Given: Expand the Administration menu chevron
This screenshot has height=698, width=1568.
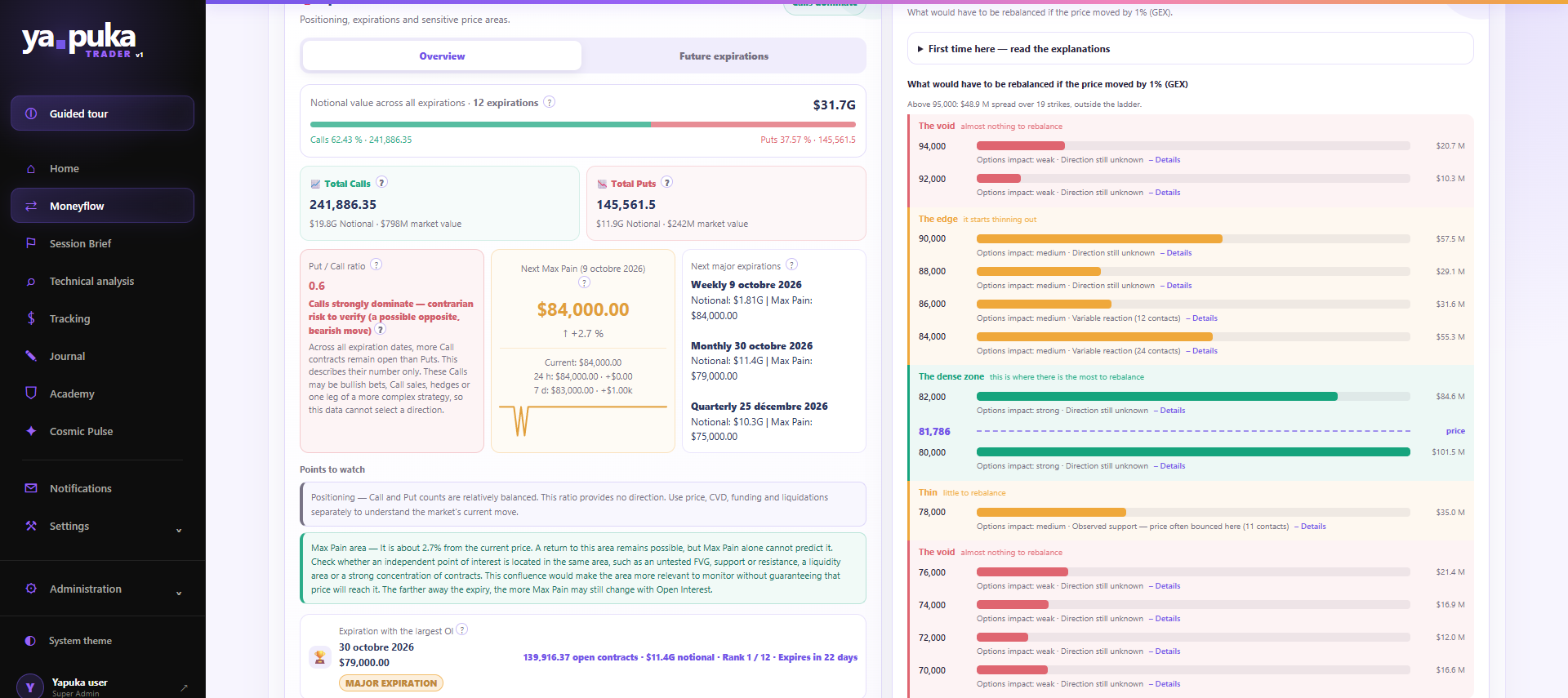Looking at the screenshot, I should (x=179, y=594).
